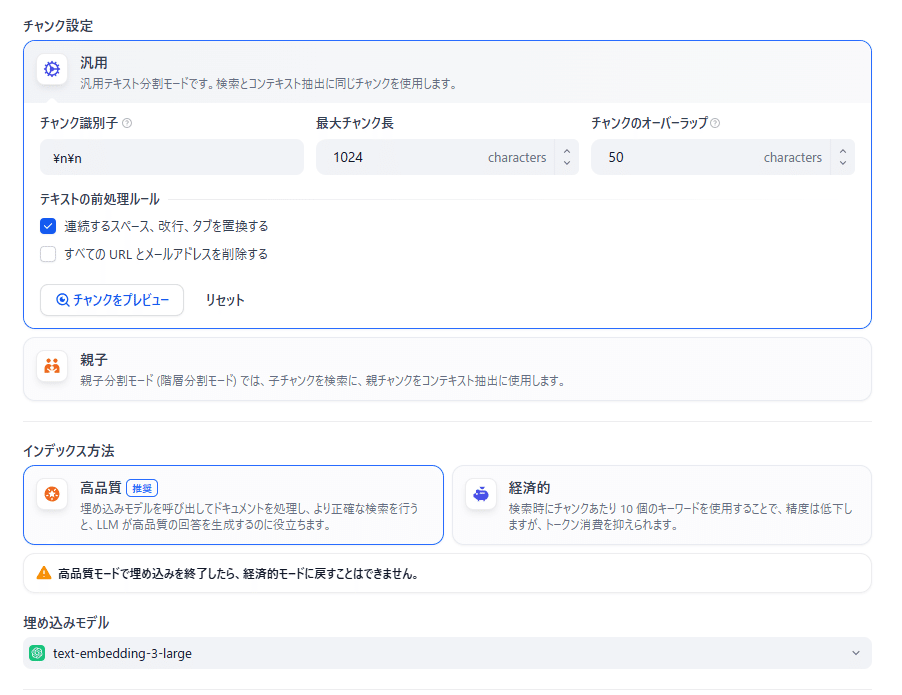
Task: Select the 高品質 index method card
Action: pyautogui.click(x=234, y=505)
